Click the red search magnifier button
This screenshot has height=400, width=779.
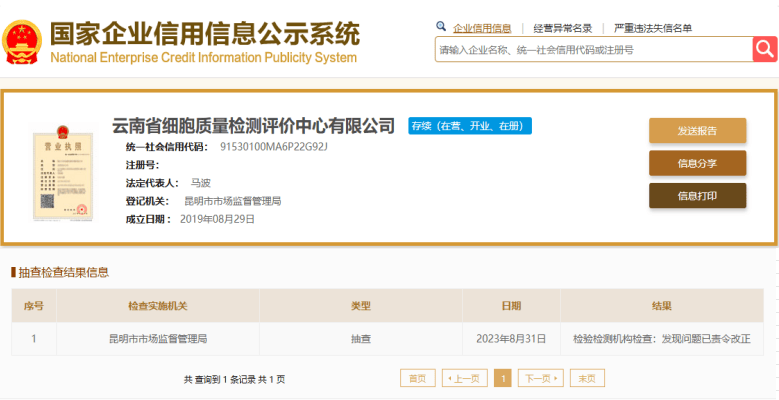[765, 49]
